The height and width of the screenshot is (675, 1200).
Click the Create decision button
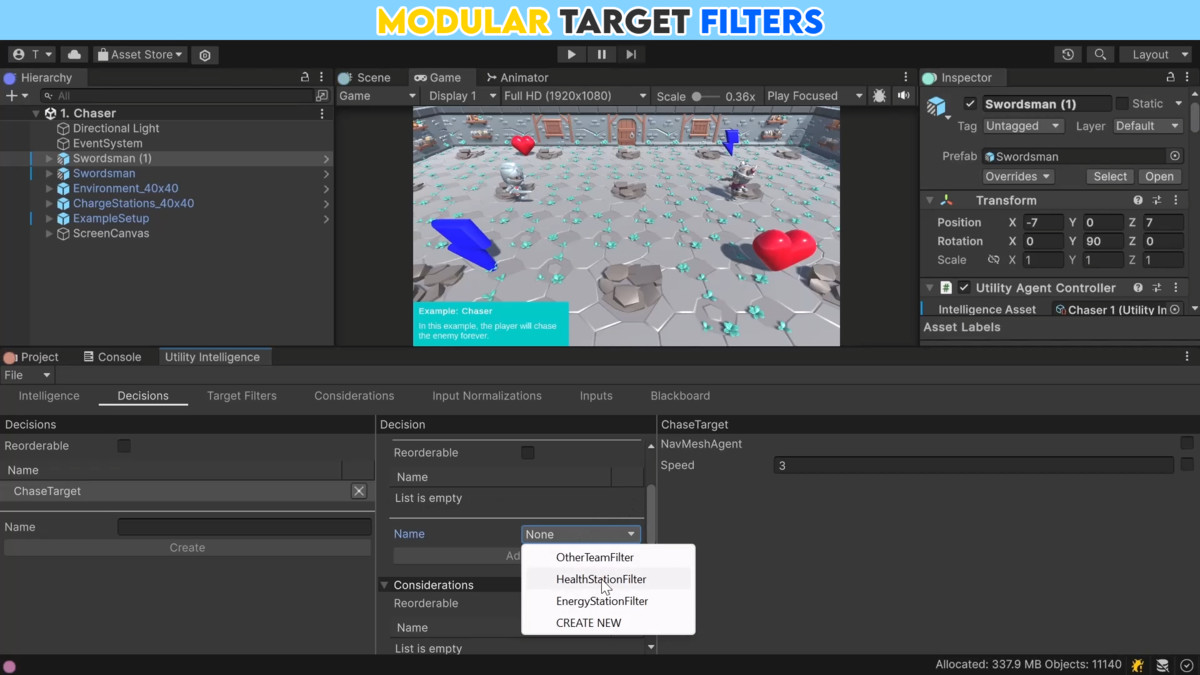(x=187, y=548)
